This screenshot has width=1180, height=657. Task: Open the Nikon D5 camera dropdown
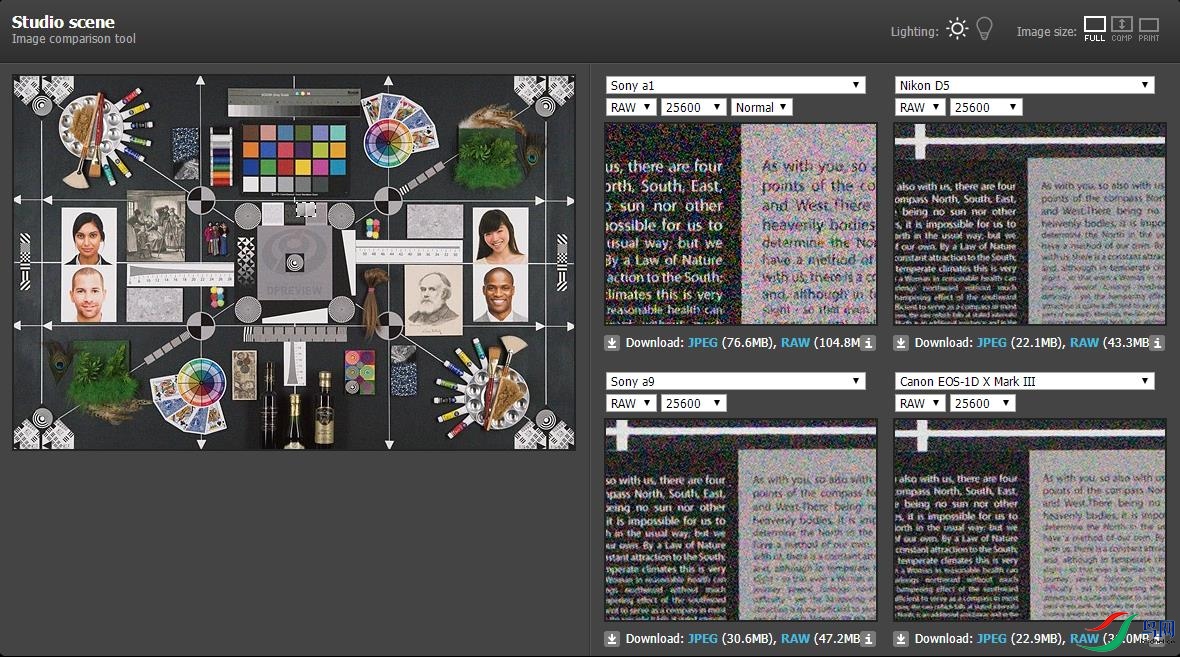(1024, 85)
